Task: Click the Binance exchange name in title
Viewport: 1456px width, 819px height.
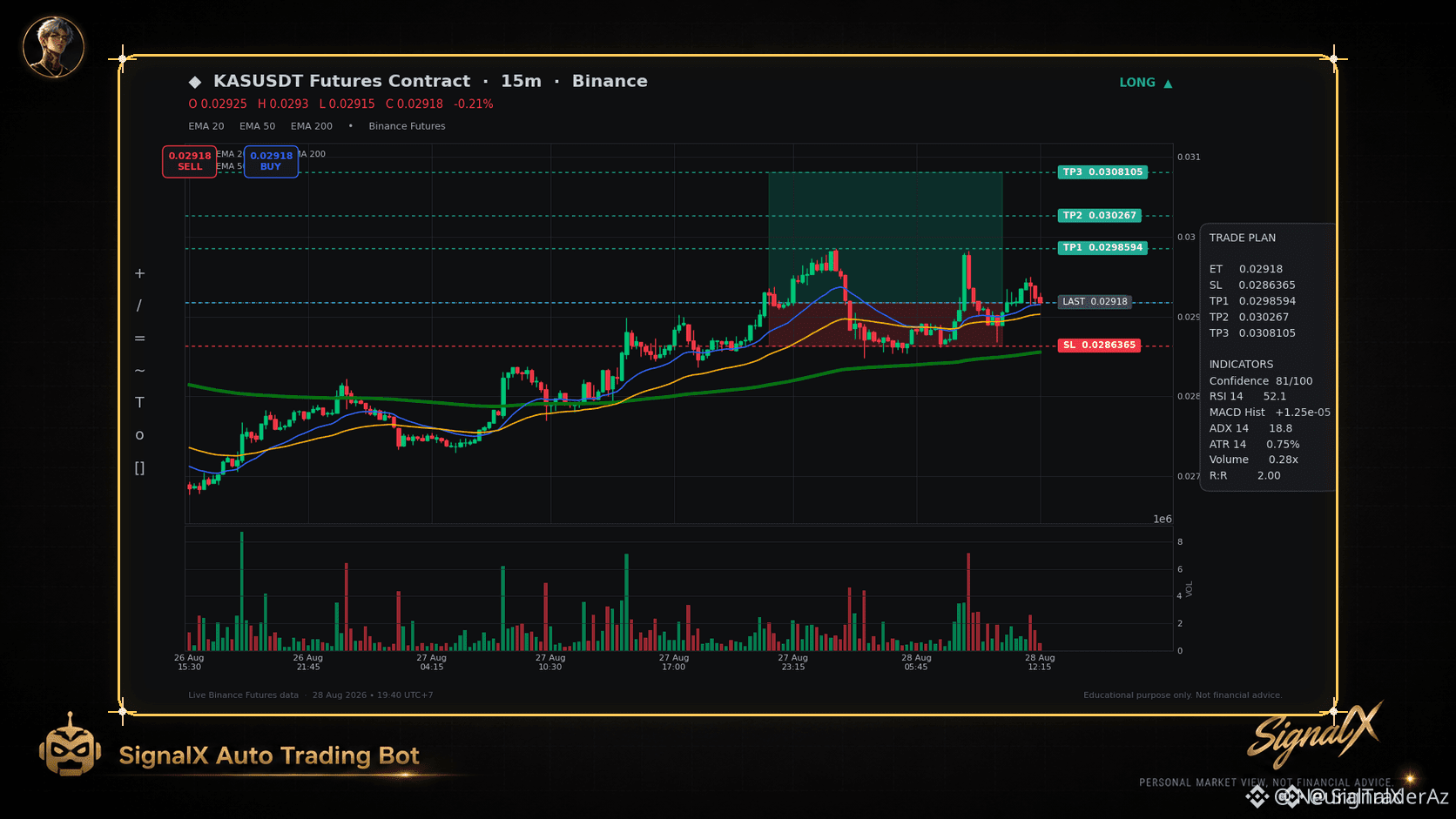Action: (610, 81)
